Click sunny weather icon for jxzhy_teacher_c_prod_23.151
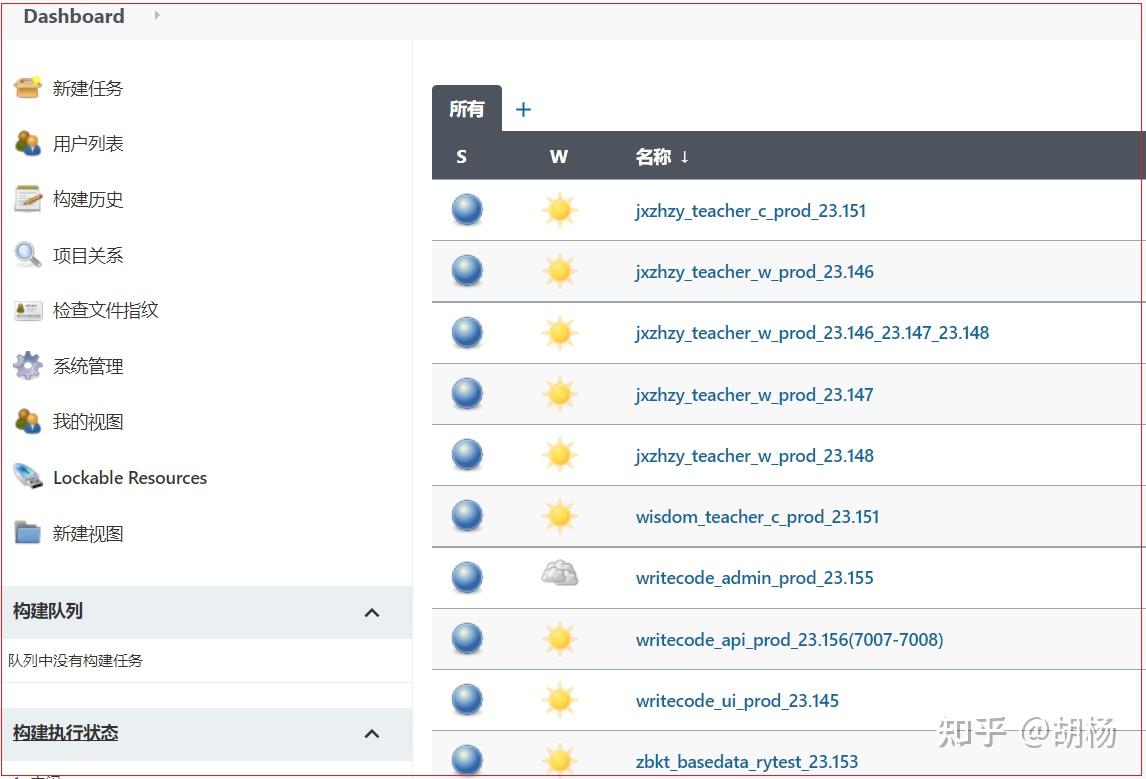The width and height of the screenshot is (1146, 779). (560, 210)
